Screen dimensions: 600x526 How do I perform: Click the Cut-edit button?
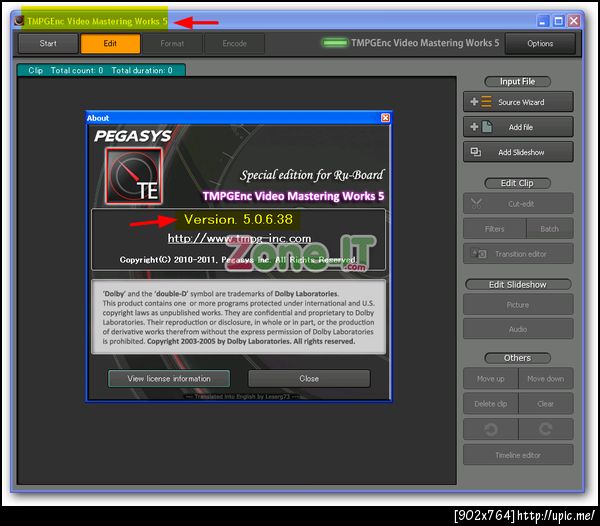pos(518,204)
